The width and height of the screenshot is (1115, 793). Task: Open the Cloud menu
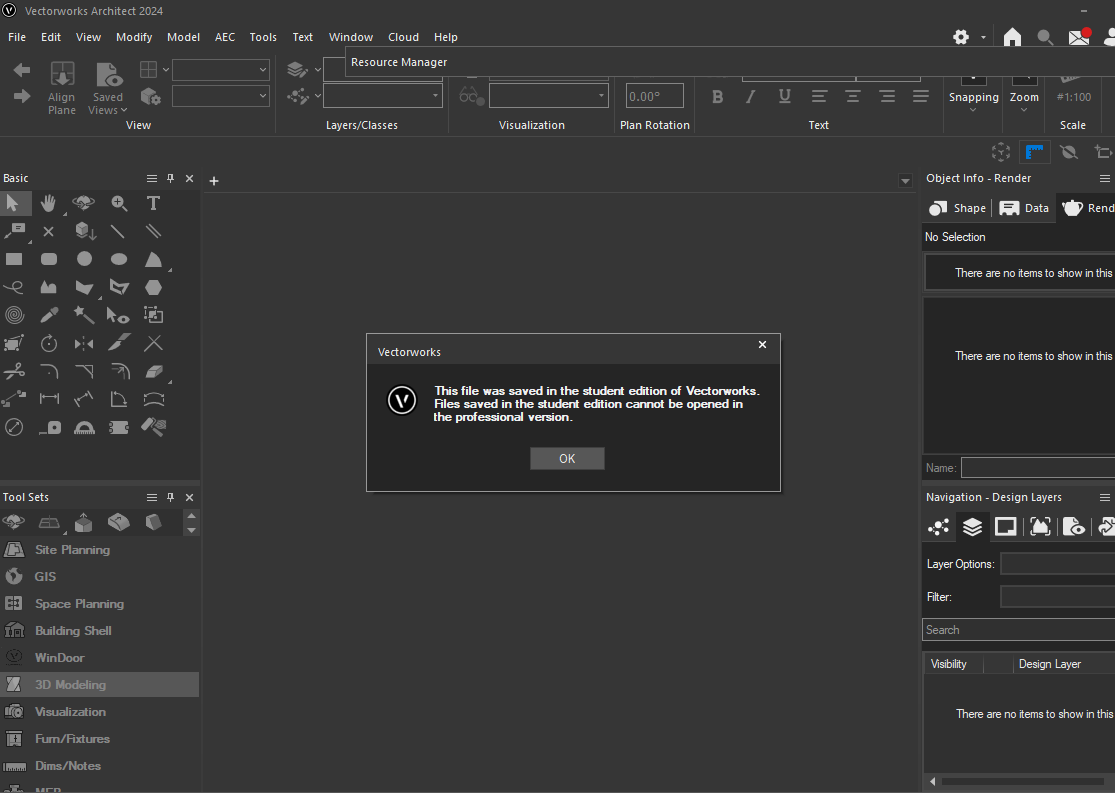pos(403,37)
